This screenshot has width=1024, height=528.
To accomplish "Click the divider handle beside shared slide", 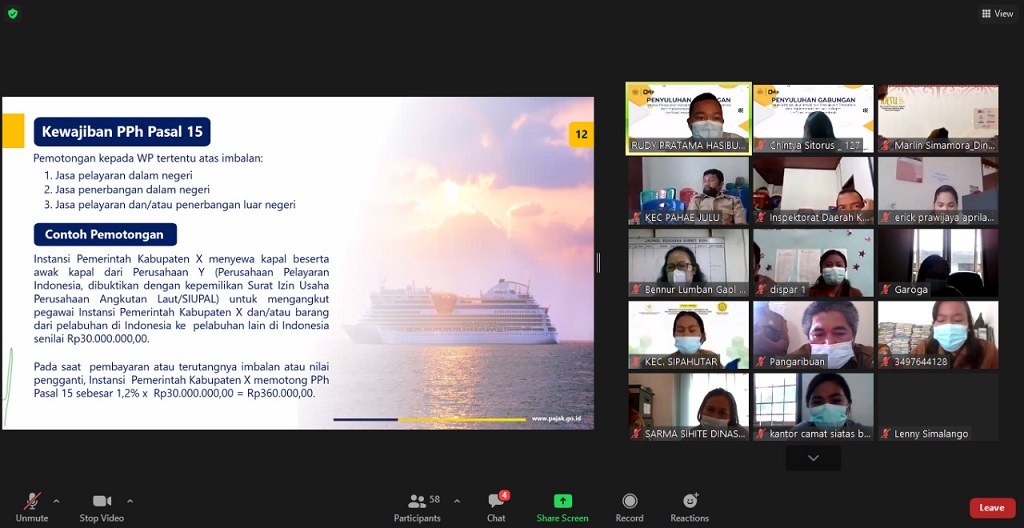I will [599, 262].
